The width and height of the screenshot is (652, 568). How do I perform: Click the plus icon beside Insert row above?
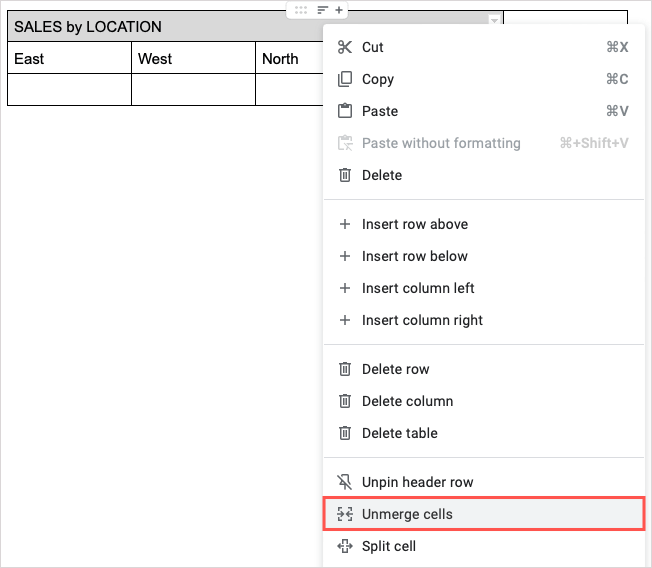click(x=345, y=224)
